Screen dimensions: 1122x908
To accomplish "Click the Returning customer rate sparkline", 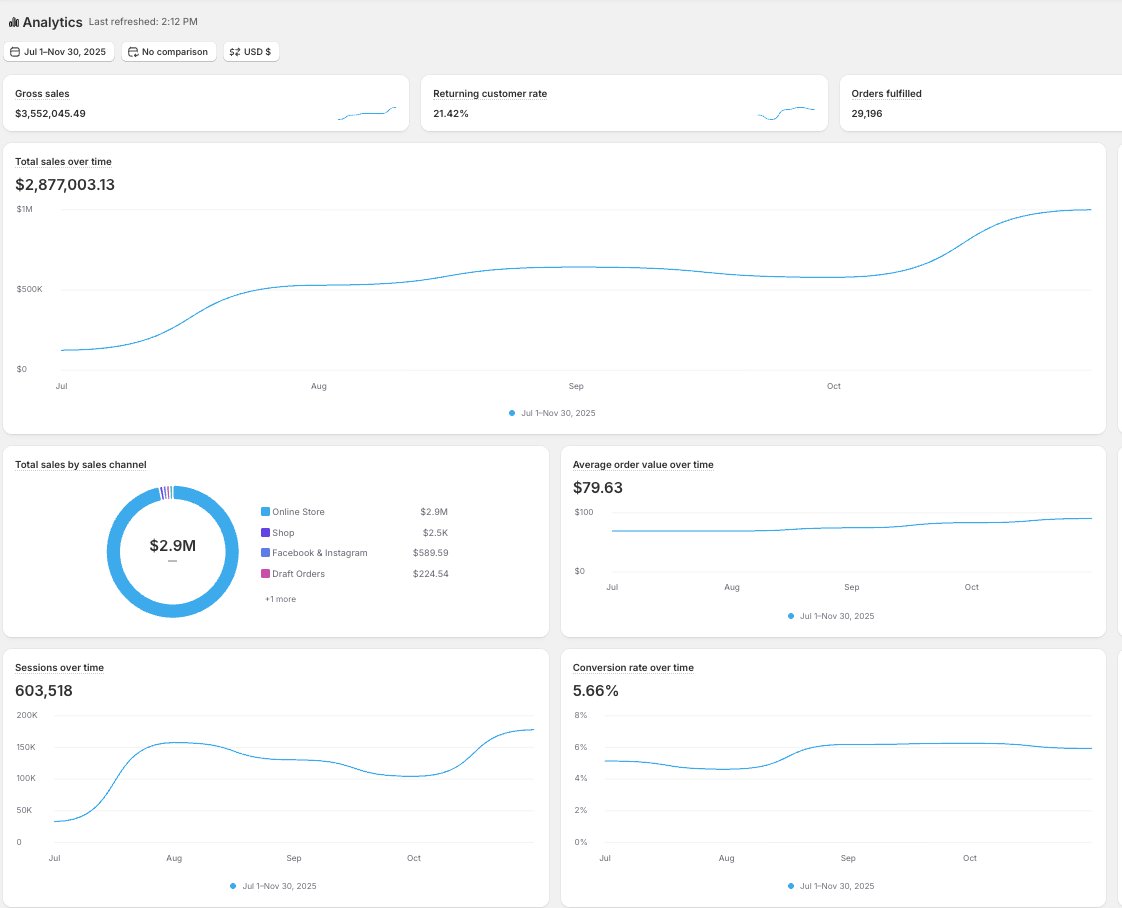I will pos(786,113).
